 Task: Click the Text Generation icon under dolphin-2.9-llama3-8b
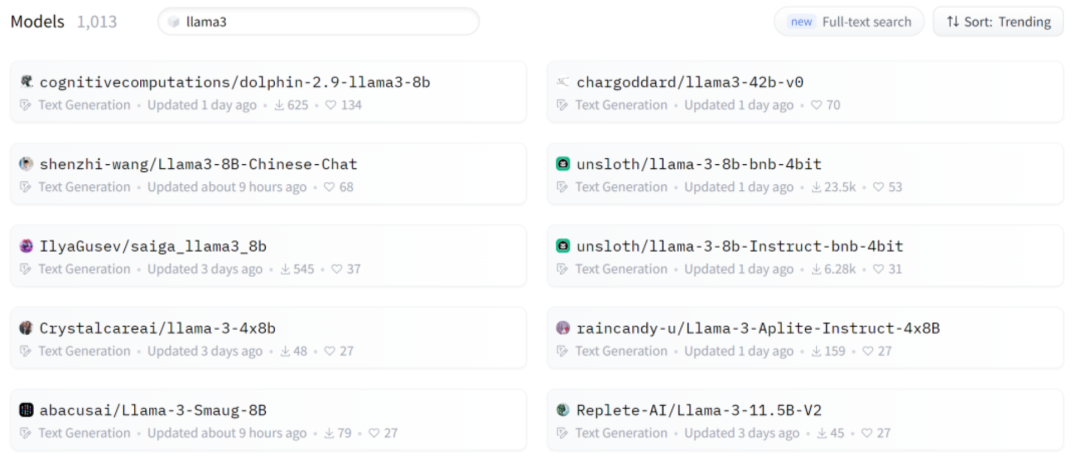[x=25, y=105]
